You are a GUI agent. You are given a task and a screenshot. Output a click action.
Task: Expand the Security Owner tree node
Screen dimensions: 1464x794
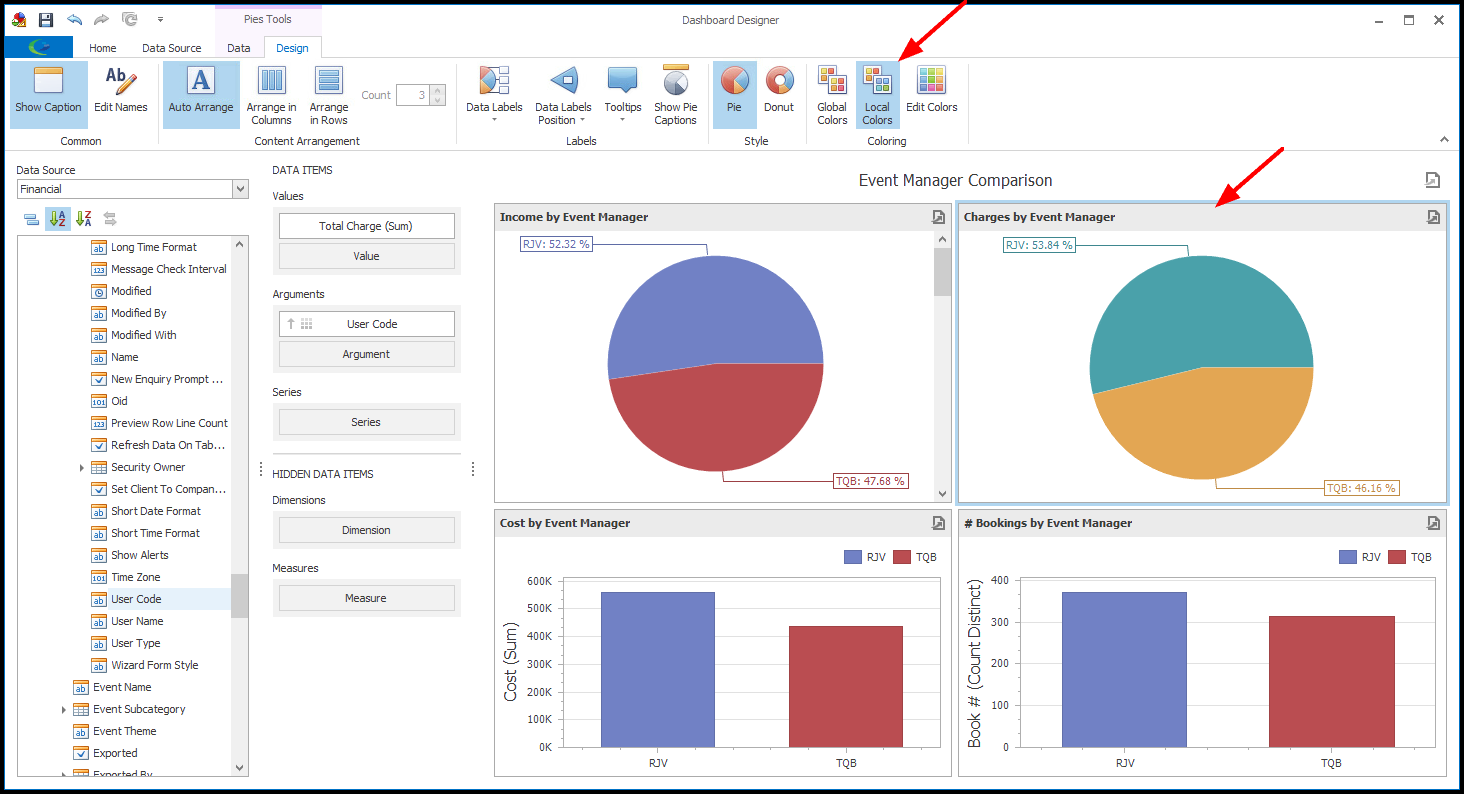tap(82, 467)
